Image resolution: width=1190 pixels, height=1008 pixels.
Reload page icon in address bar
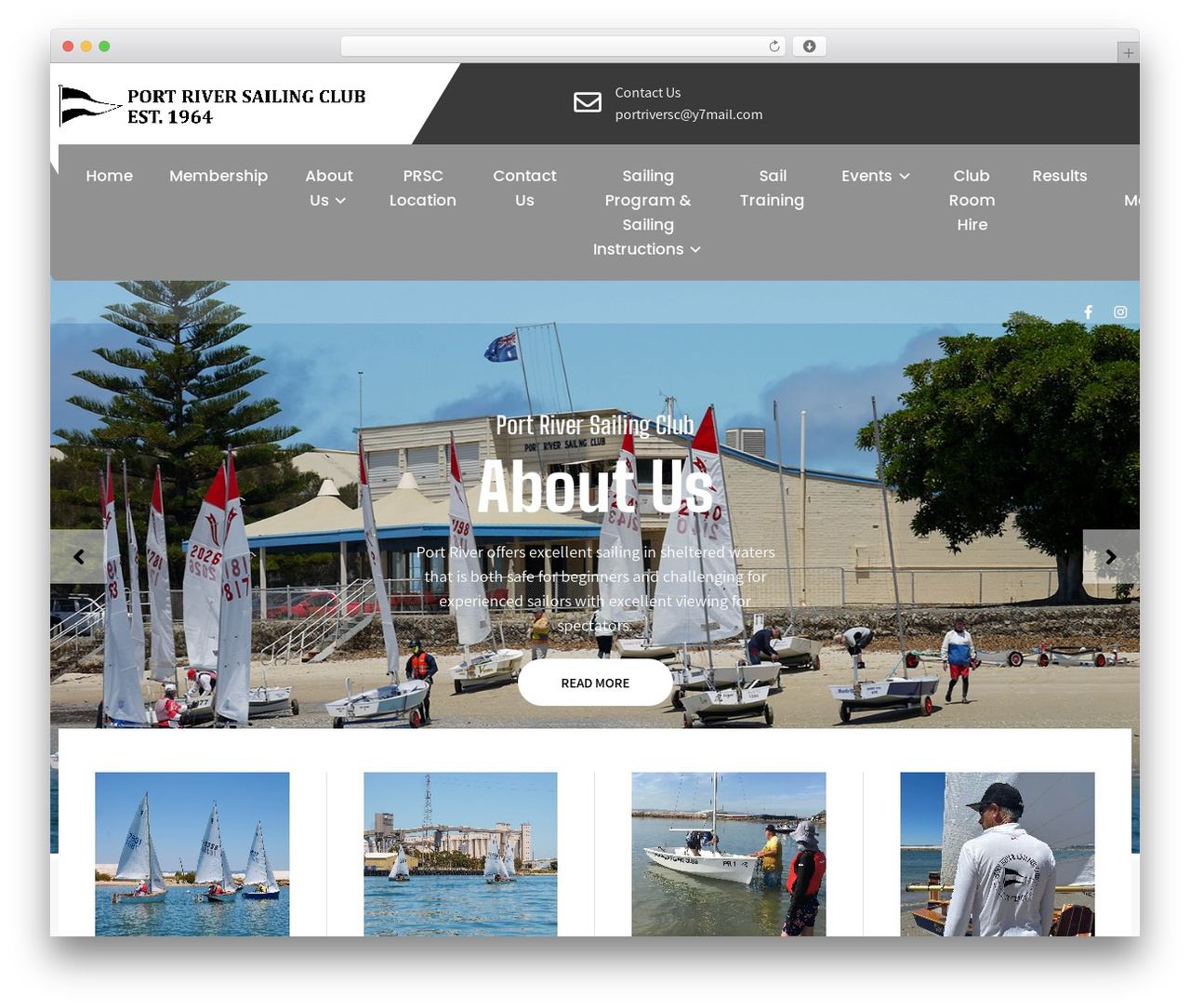tap(774, 46)
